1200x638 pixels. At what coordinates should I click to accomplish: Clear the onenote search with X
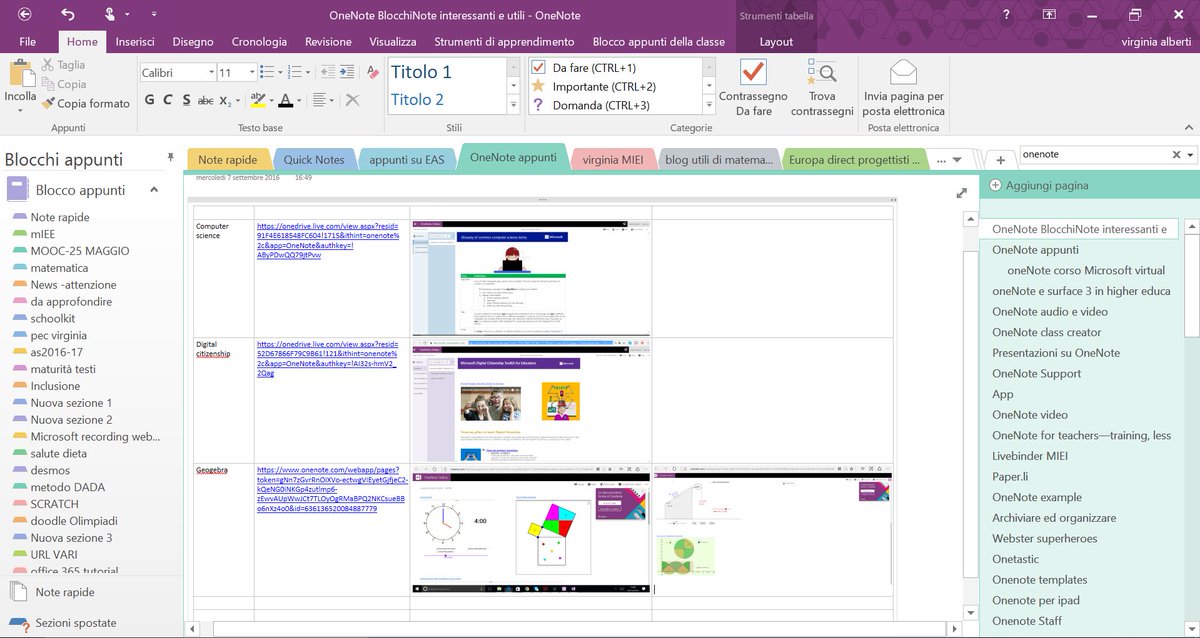[x=1176, y=155]
